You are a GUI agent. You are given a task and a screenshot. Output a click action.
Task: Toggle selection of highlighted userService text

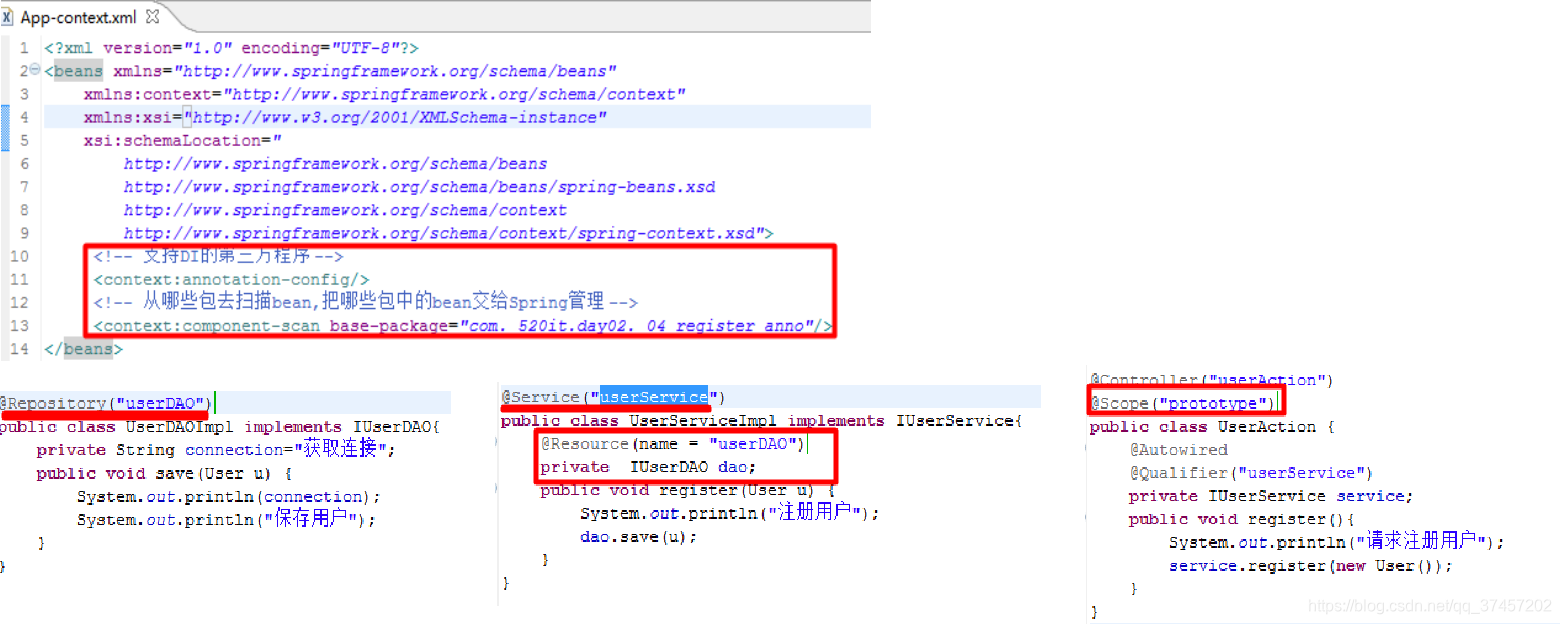click(x=655, y=397)
